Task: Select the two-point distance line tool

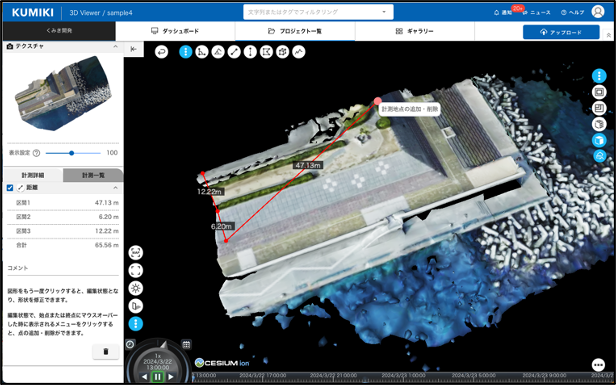Action: (234, 52)
